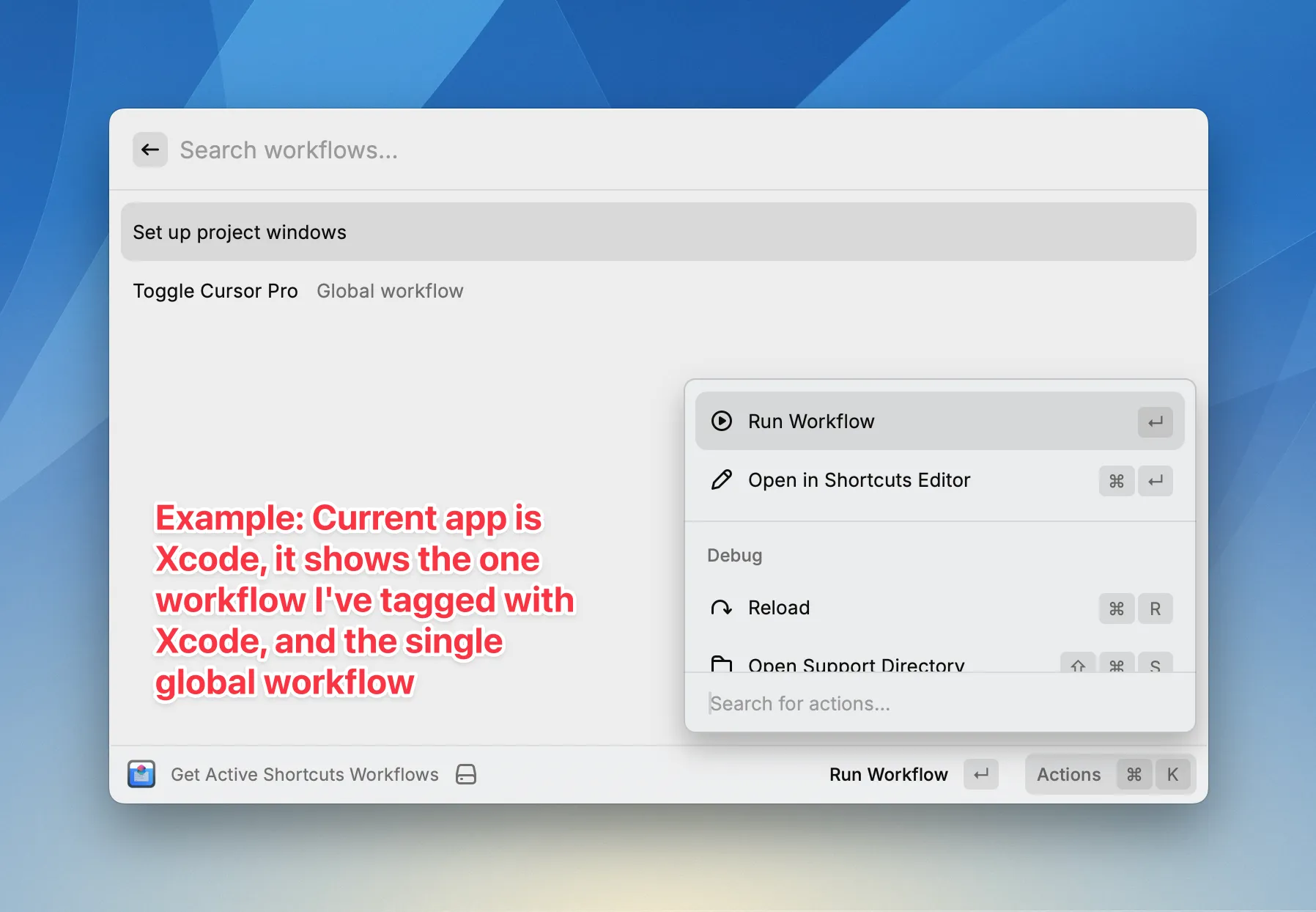This screenshot has height=912, width=1316.
Task: Focus the Search for actions field
Action: point(939,703)
